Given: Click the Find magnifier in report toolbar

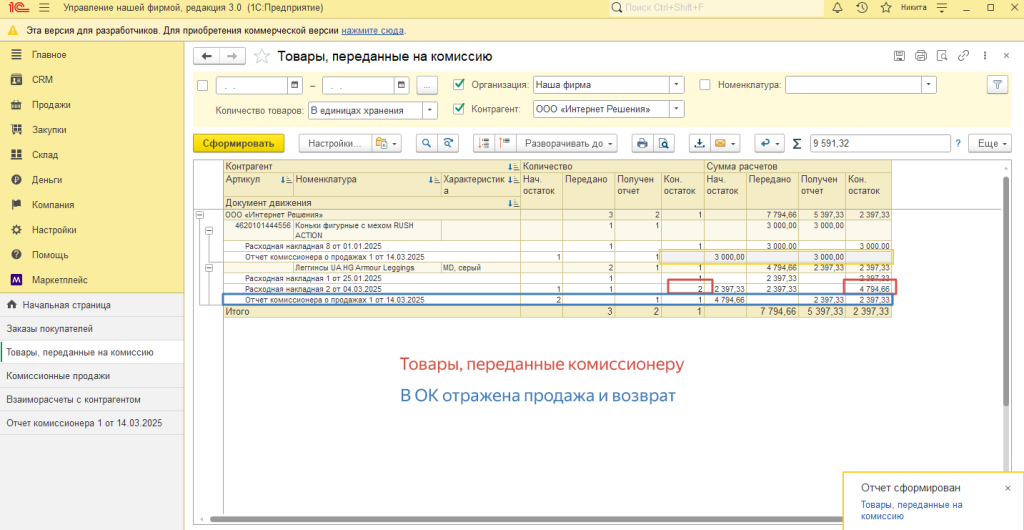Looking at the screenshot, I should tap(426, 144).
